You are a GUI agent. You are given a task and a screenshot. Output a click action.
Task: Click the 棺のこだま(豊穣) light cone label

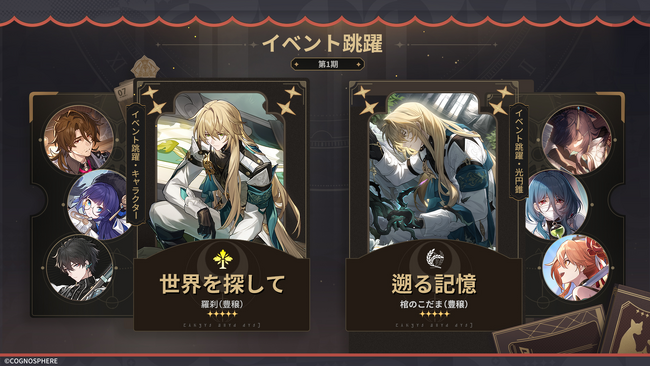coord(434,304)
